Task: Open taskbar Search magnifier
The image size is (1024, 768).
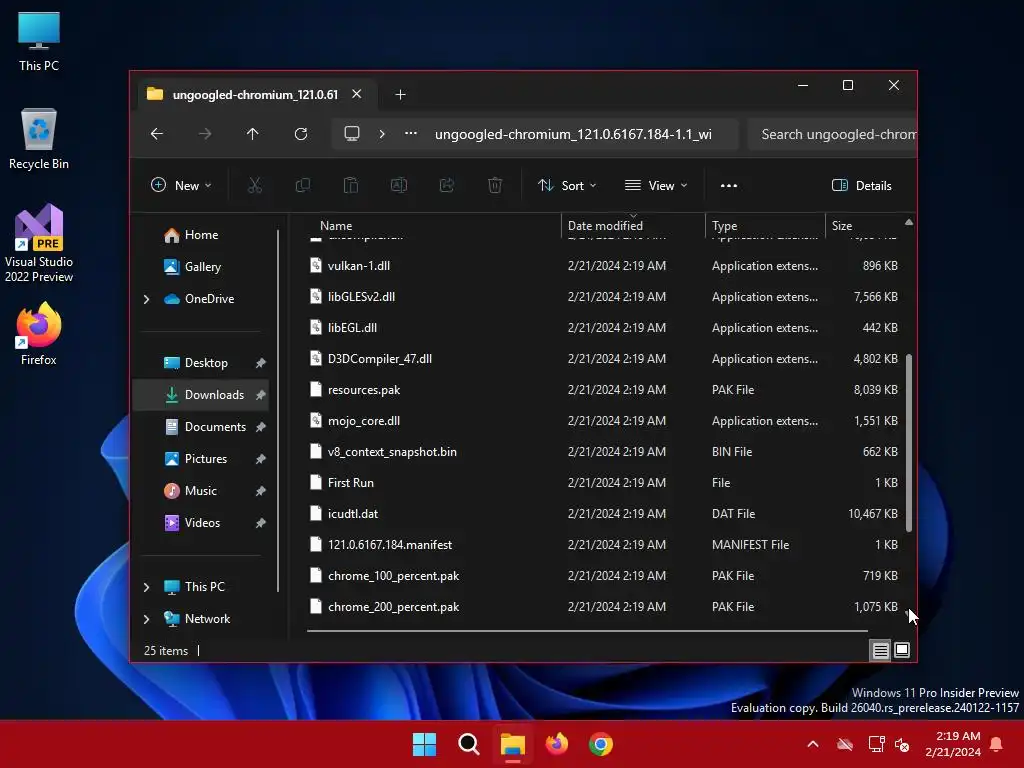Action: (x=468, y=744)
